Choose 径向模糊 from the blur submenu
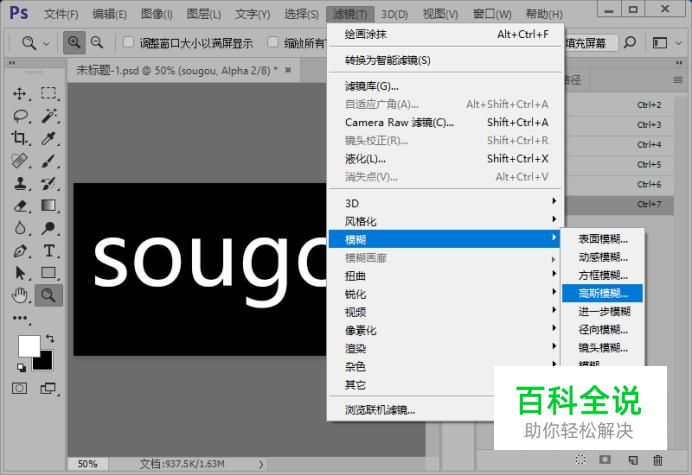The image size is (692, 475). click(x=602, y=329)
